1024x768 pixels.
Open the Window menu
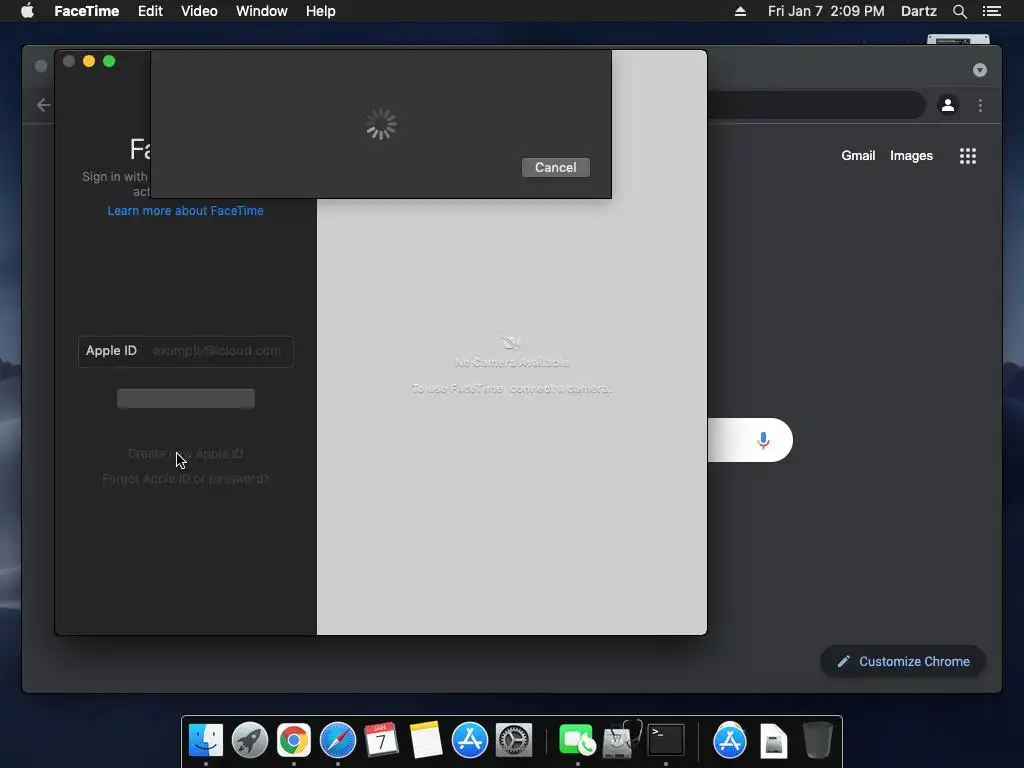coord(261,11)
